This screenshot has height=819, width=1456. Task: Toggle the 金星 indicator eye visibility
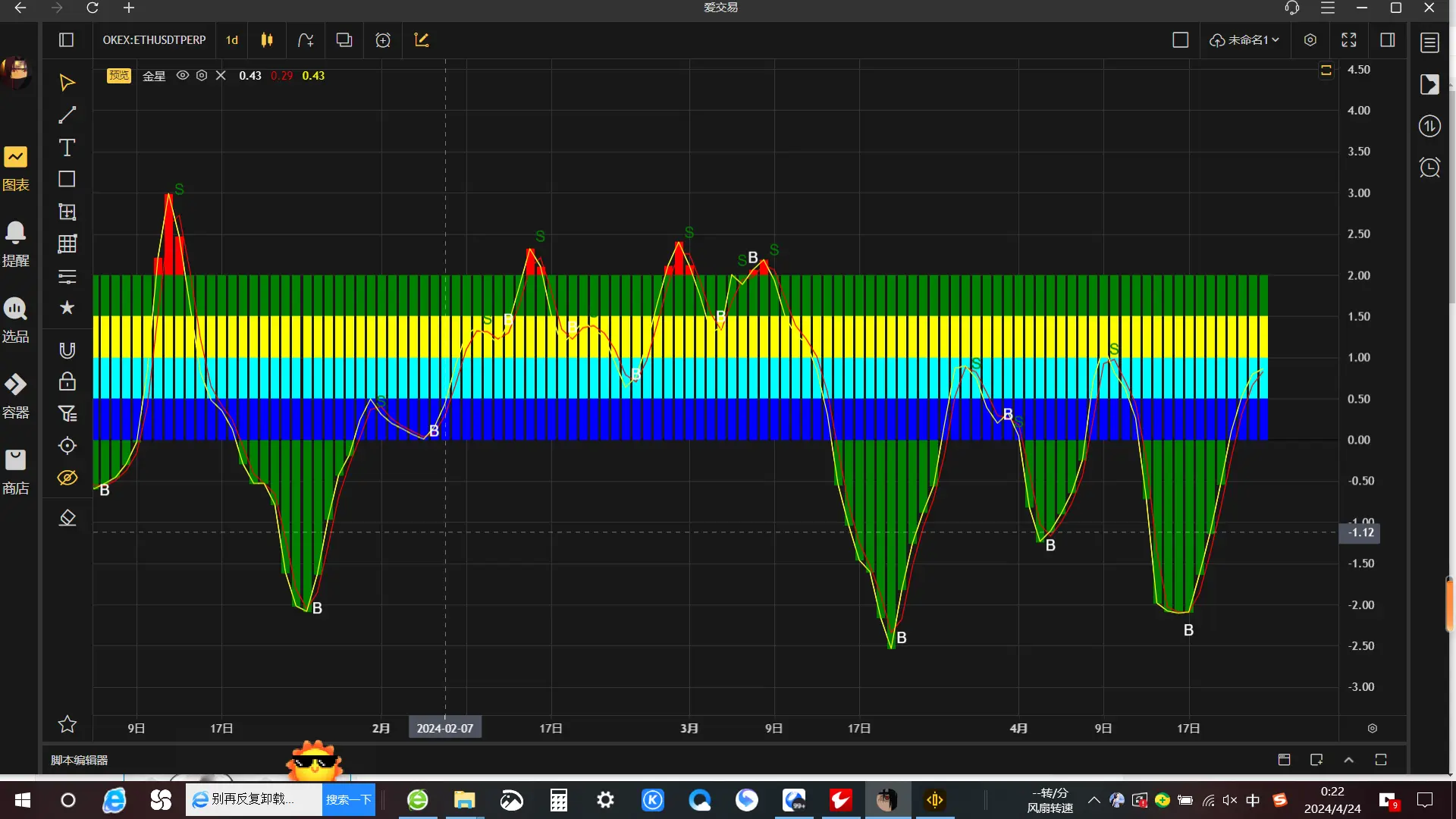coord(182,75)
